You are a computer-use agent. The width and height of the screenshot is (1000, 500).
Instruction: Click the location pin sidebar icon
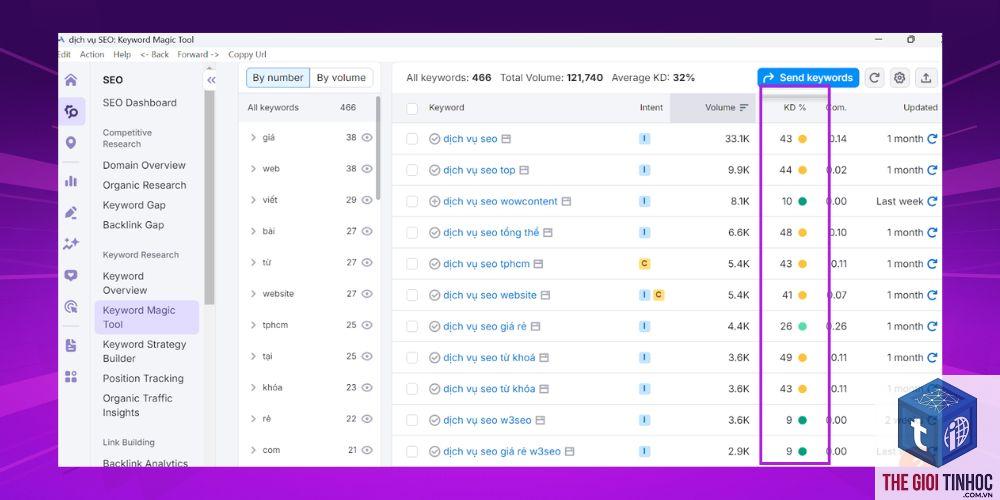coord(71,143)
